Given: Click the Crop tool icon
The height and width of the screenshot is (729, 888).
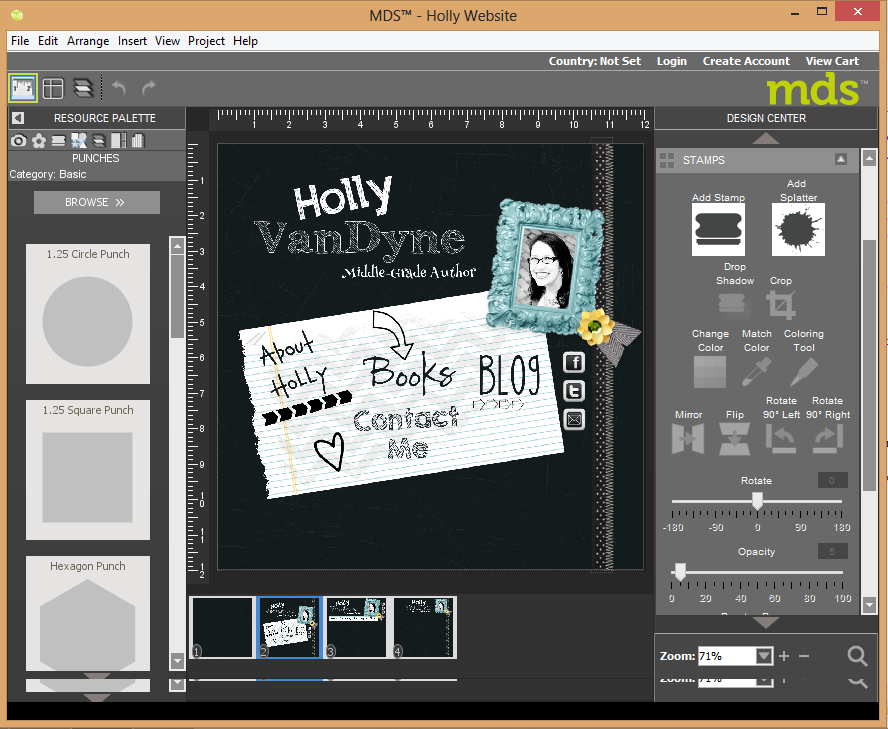Looking at the screenshot, I should pos(781,306).
